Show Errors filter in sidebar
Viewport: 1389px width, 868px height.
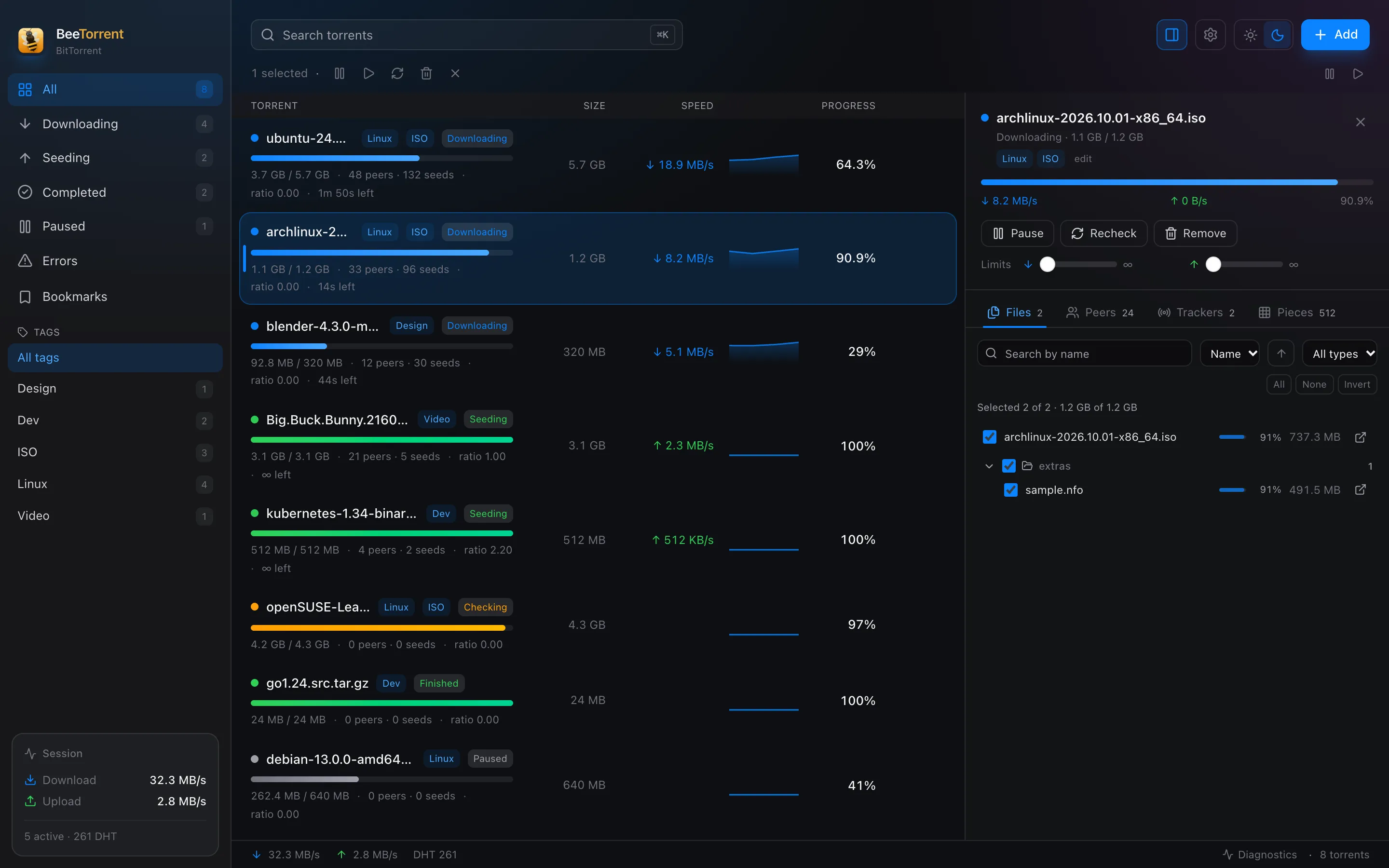[x=115, y=261]
